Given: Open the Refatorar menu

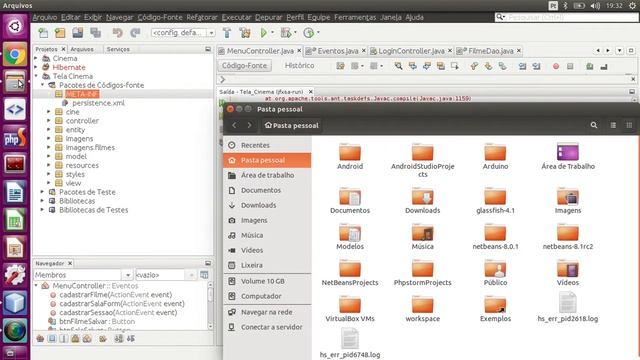Looking at the screenshot, I should (202, 17).
